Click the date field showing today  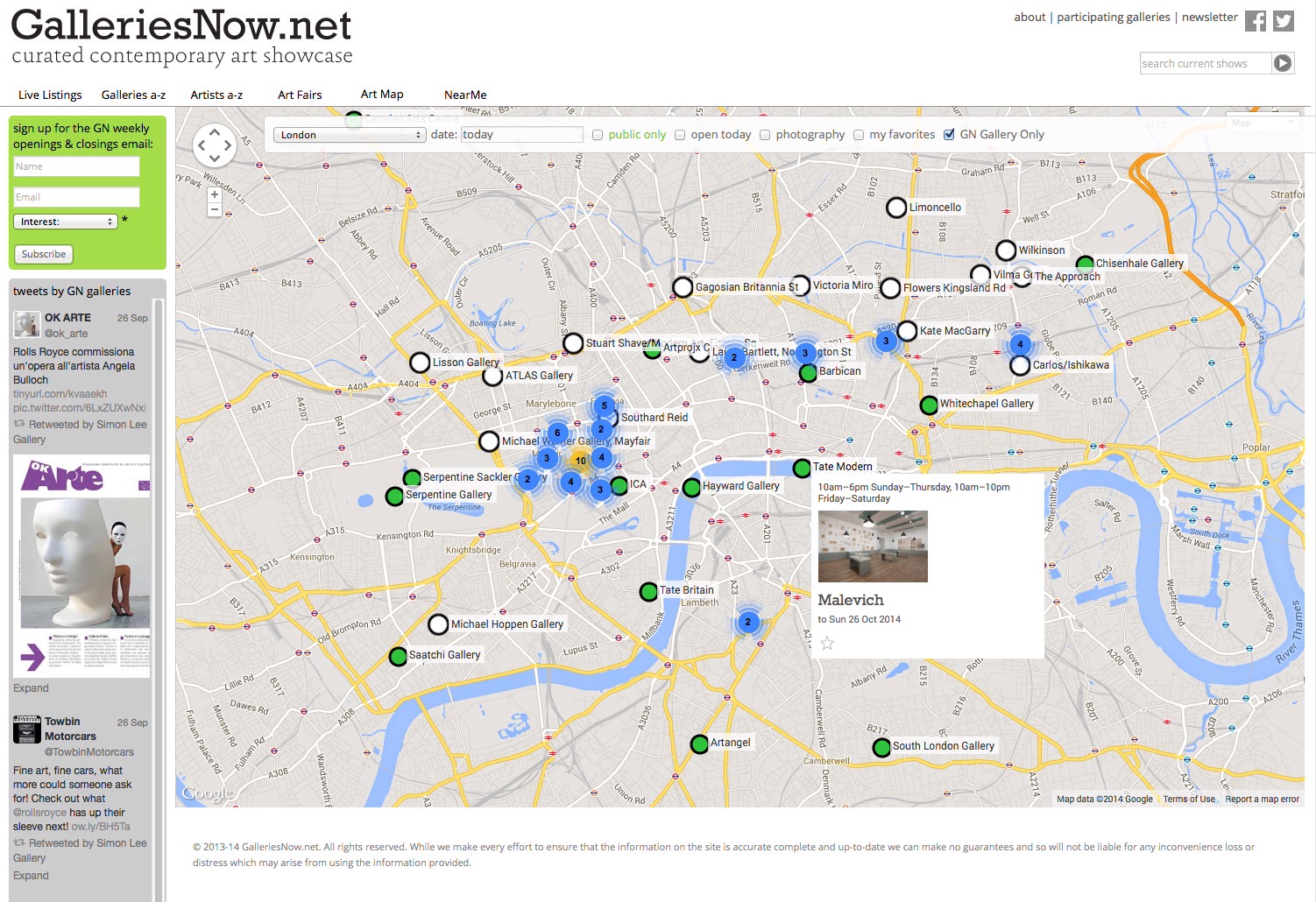coord(521,134)
